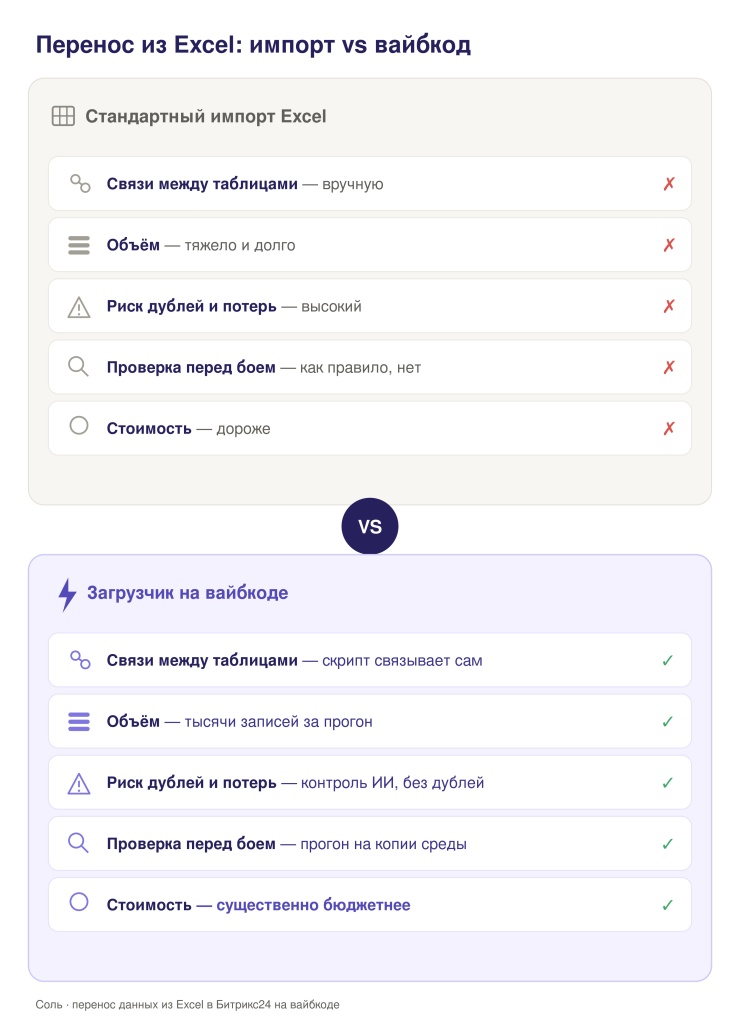Click the purple link icon by скрипт связывает сам
740x1024 pixels.
[80, 660]
